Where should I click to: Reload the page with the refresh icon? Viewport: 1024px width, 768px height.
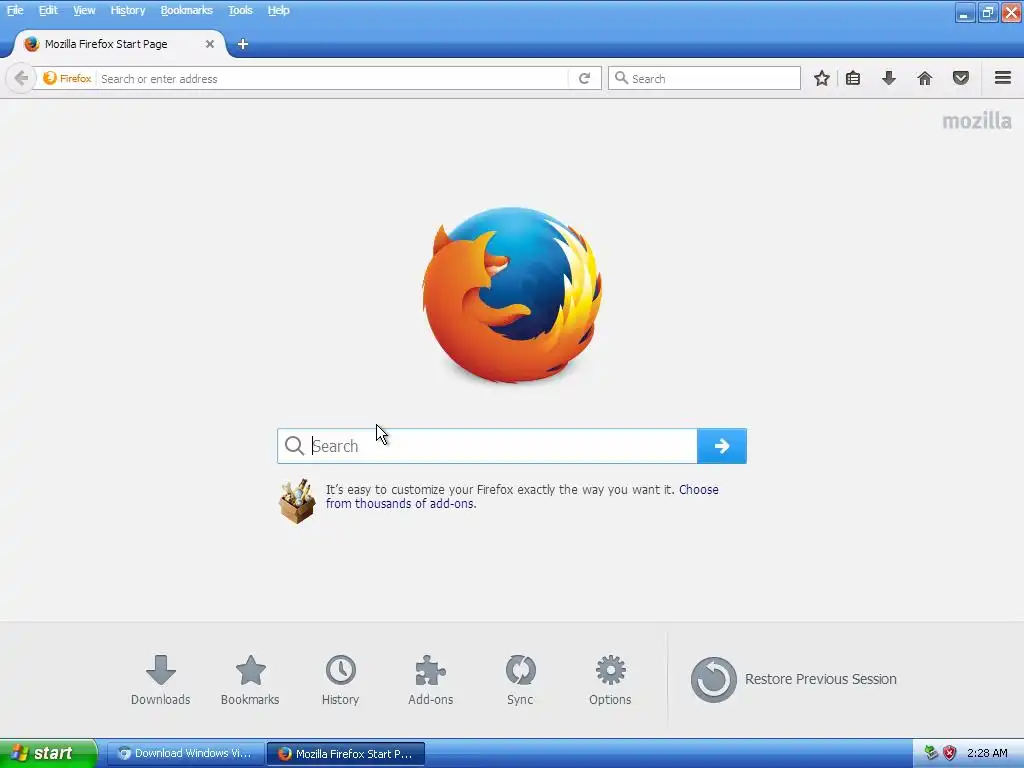(x=584, y=78)
